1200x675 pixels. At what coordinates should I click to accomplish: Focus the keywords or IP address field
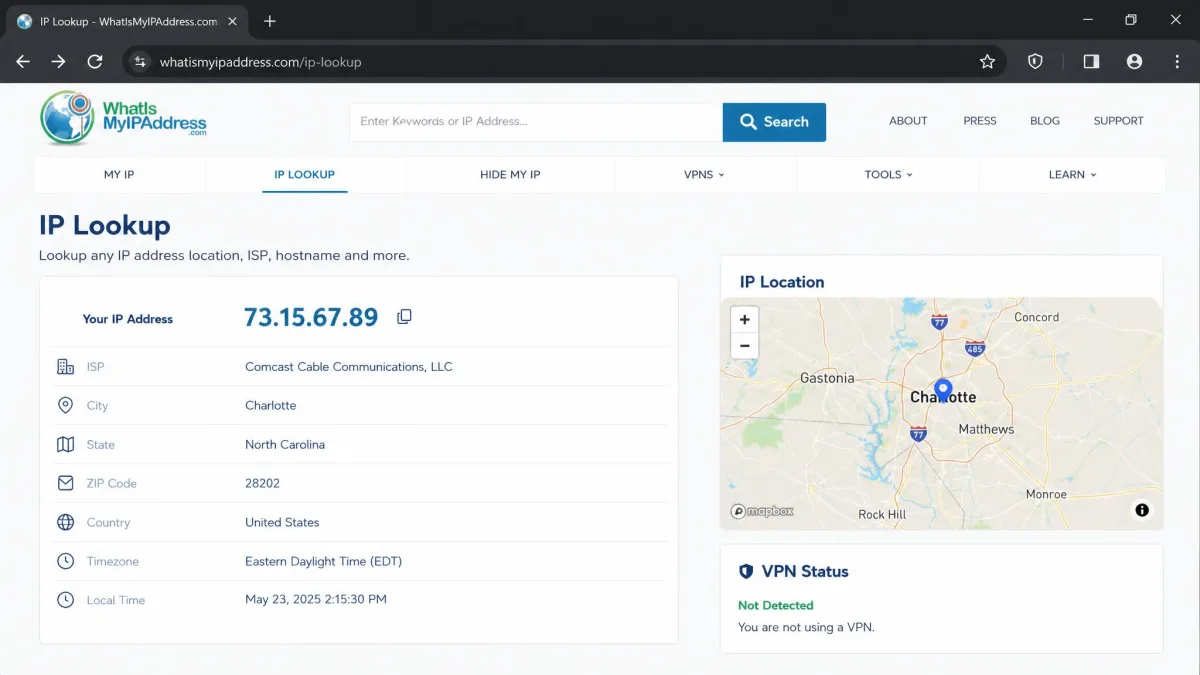[536, 122]
